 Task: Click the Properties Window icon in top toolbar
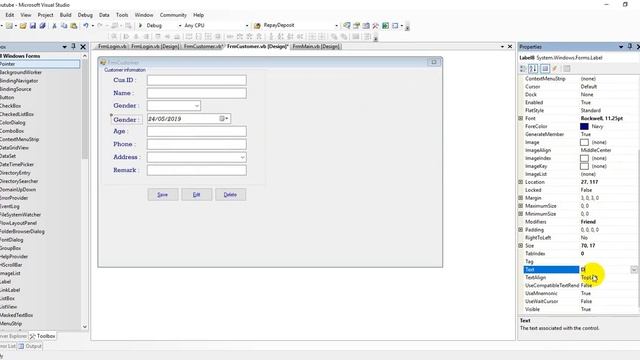356,26
